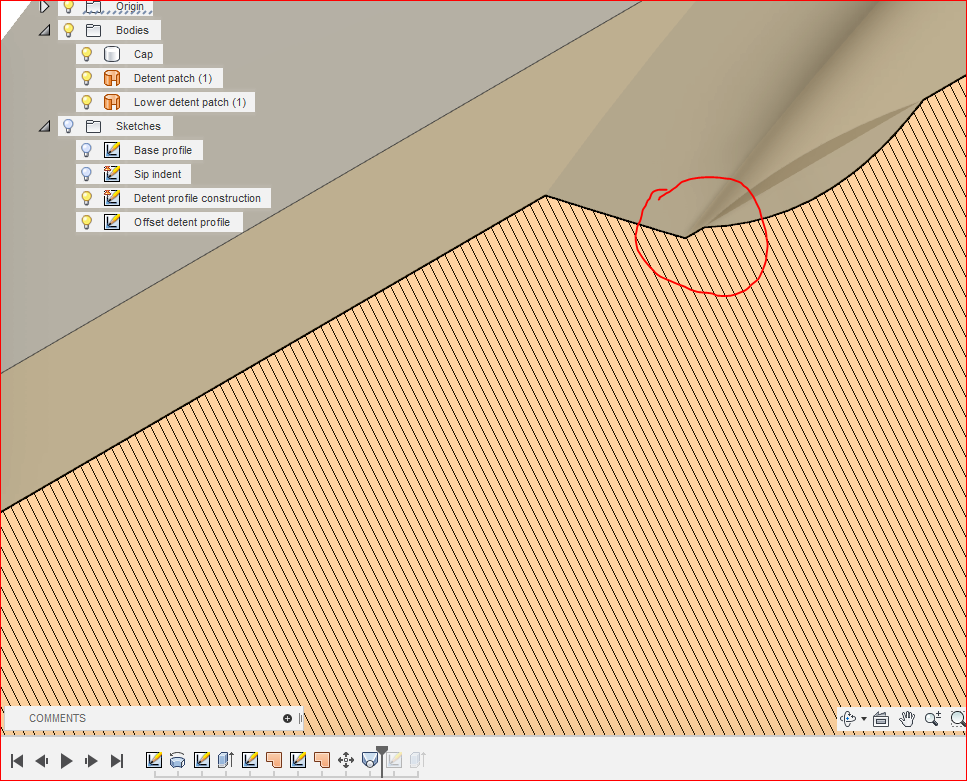
Task: Click the Sketches folder icon
Action: [93, 126]
